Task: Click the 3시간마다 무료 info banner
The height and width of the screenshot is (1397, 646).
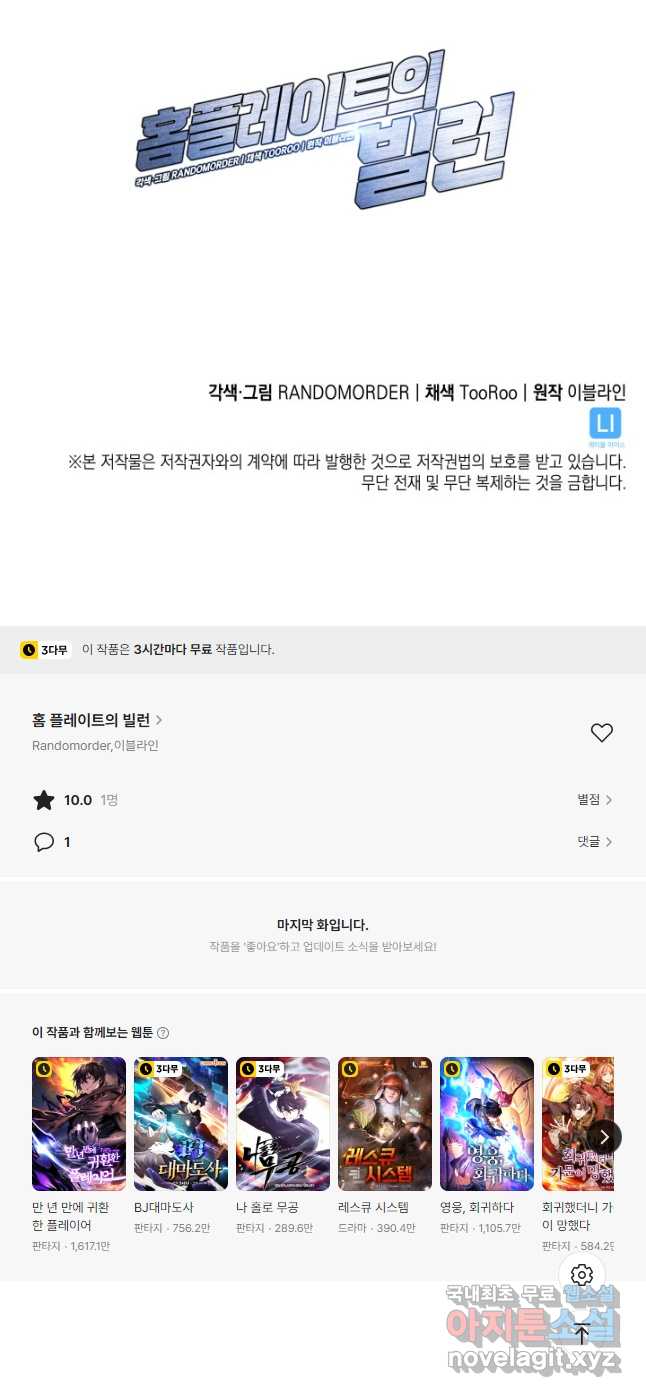Action: coord(323,650)
